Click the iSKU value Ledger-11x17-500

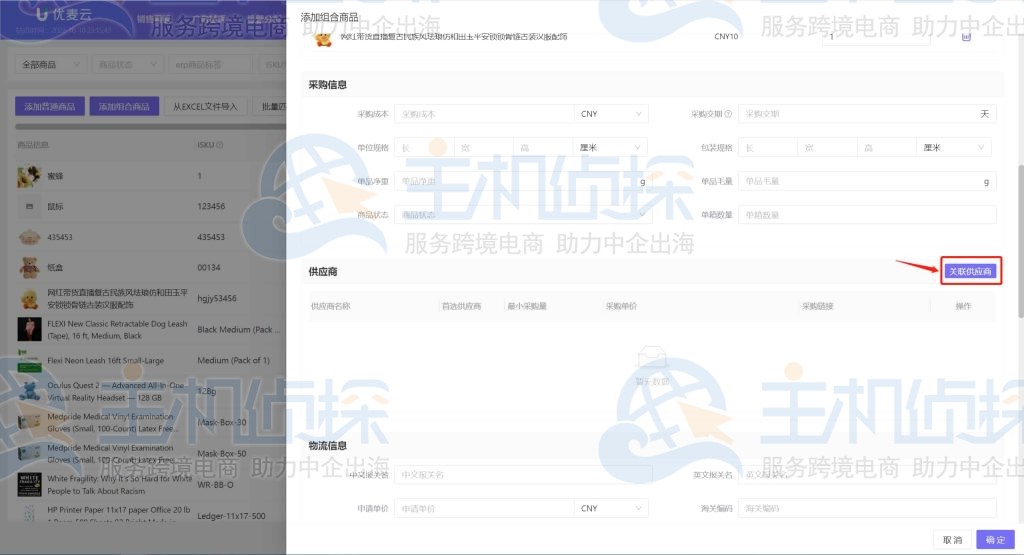231,516
